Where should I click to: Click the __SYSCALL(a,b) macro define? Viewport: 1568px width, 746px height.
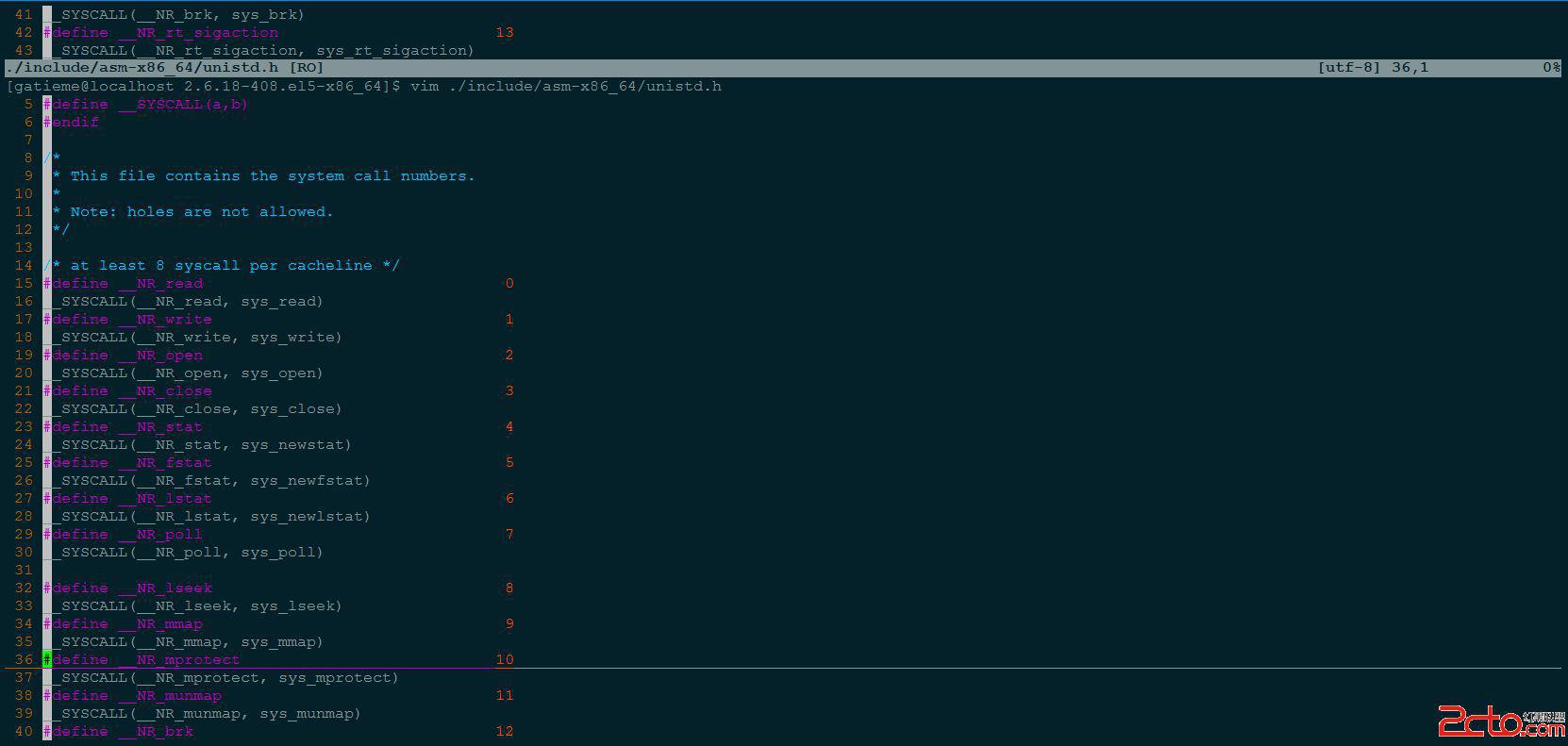pyautogui.click(x=183, y=104)
